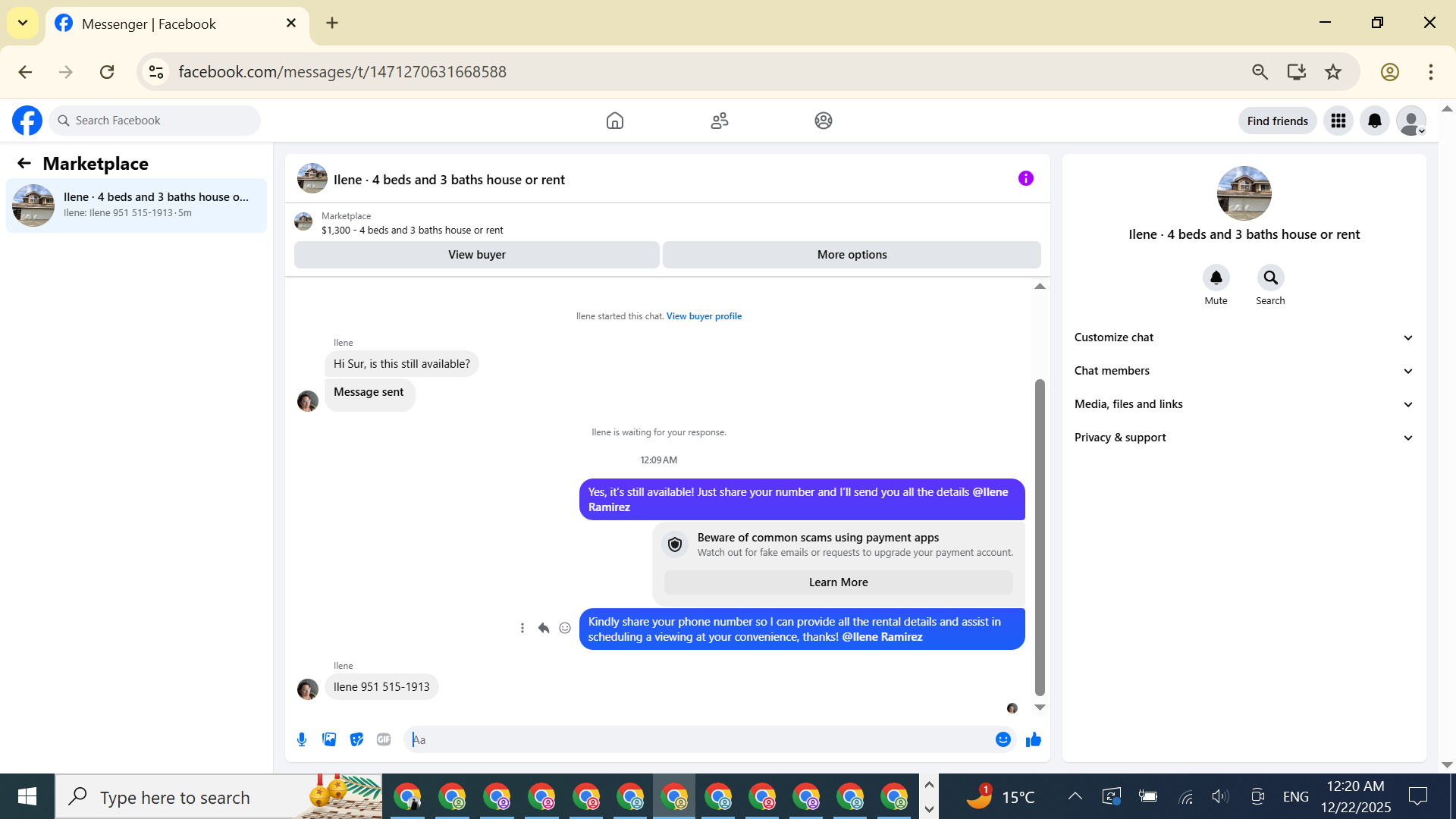The height and width of the screenshot is (819, 1456).
Task: Open the house listing thumbnail in right panel
Action: point(1244,193)
